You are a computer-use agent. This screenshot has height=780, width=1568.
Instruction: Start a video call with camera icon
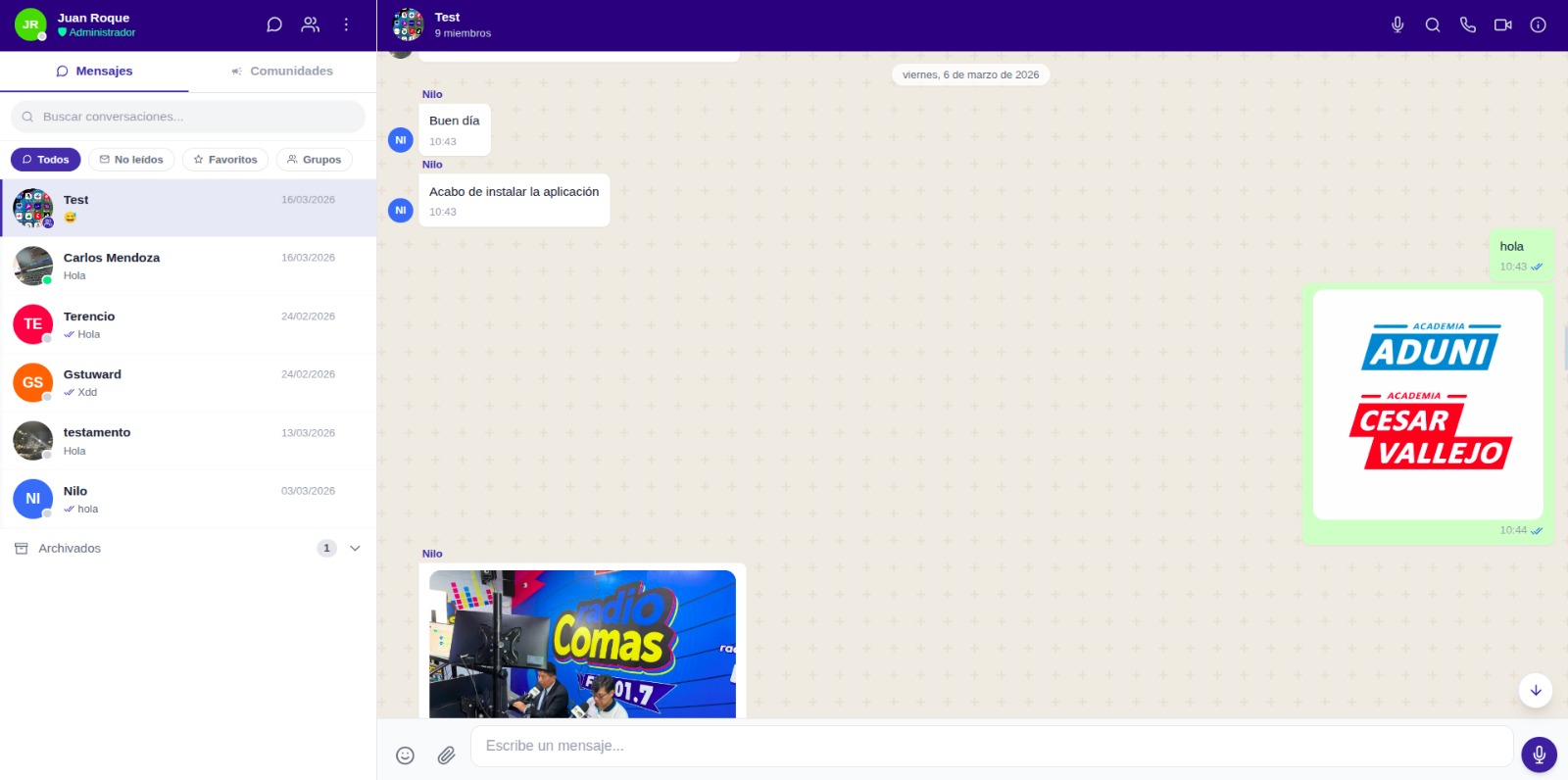click(1503, 24)
